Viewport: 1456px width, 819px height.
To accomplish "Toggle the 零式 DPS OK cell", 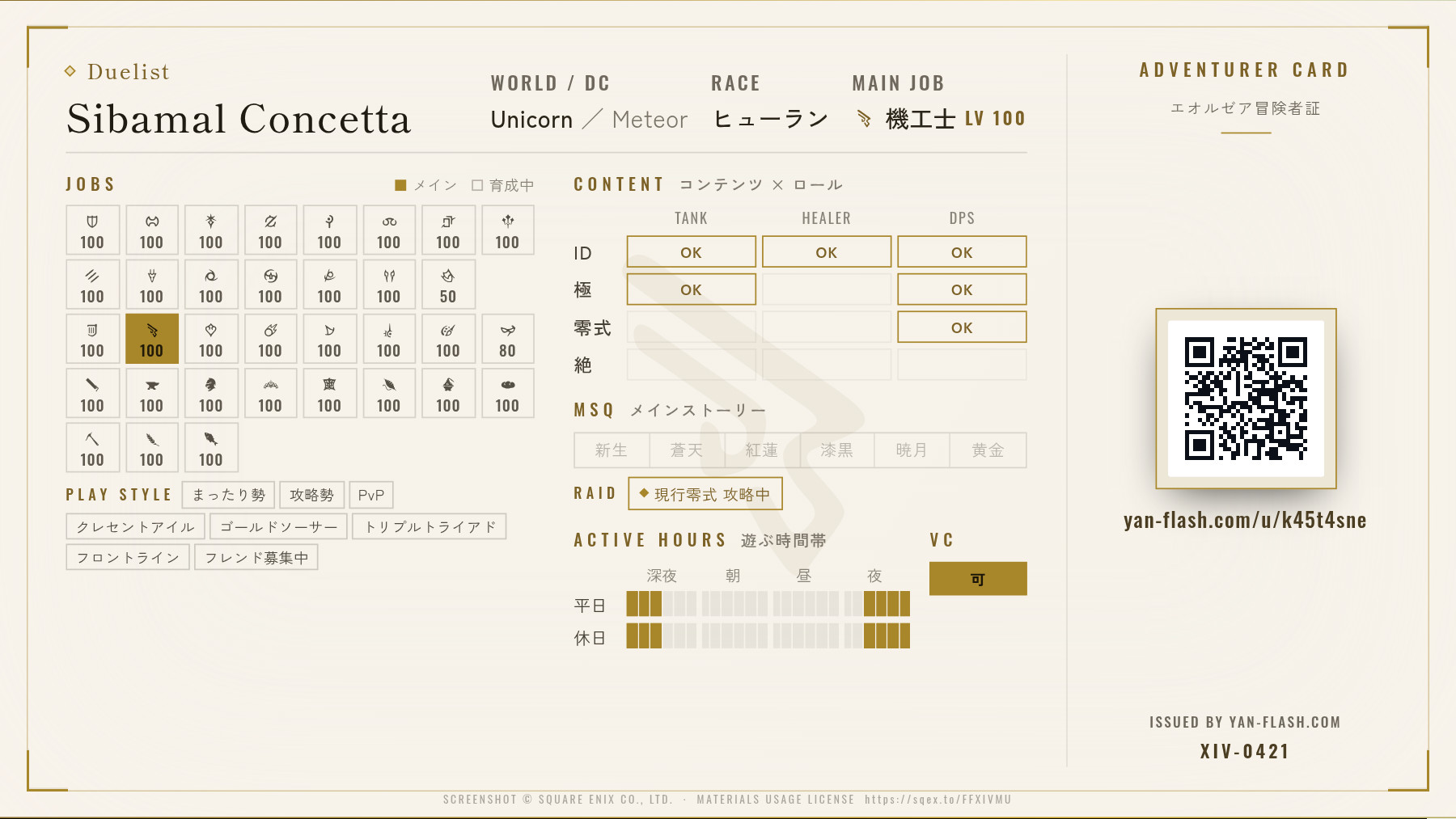I will click(x=962, y=327).
